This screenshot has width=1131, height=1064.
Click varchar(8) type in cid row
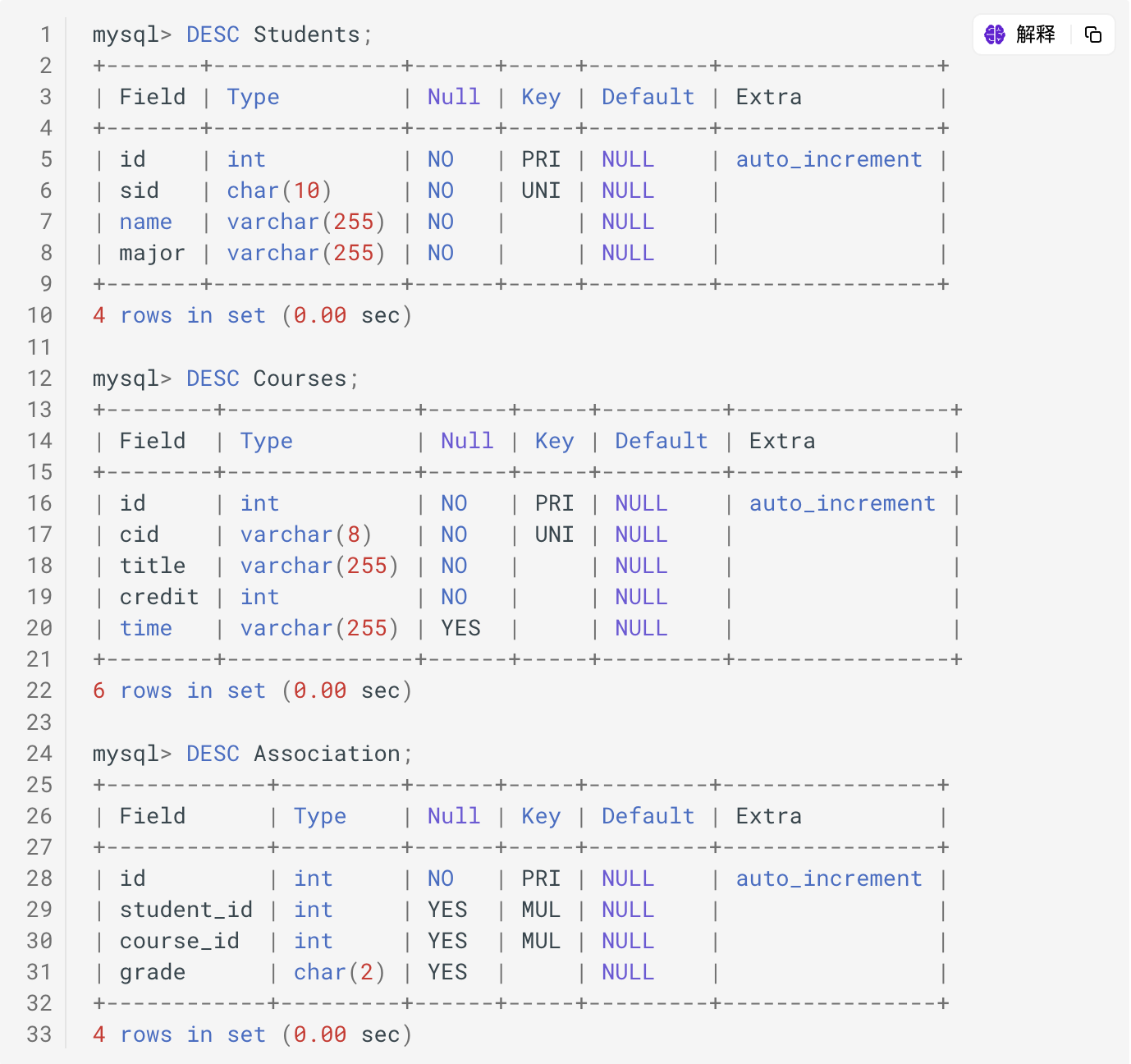305,534
